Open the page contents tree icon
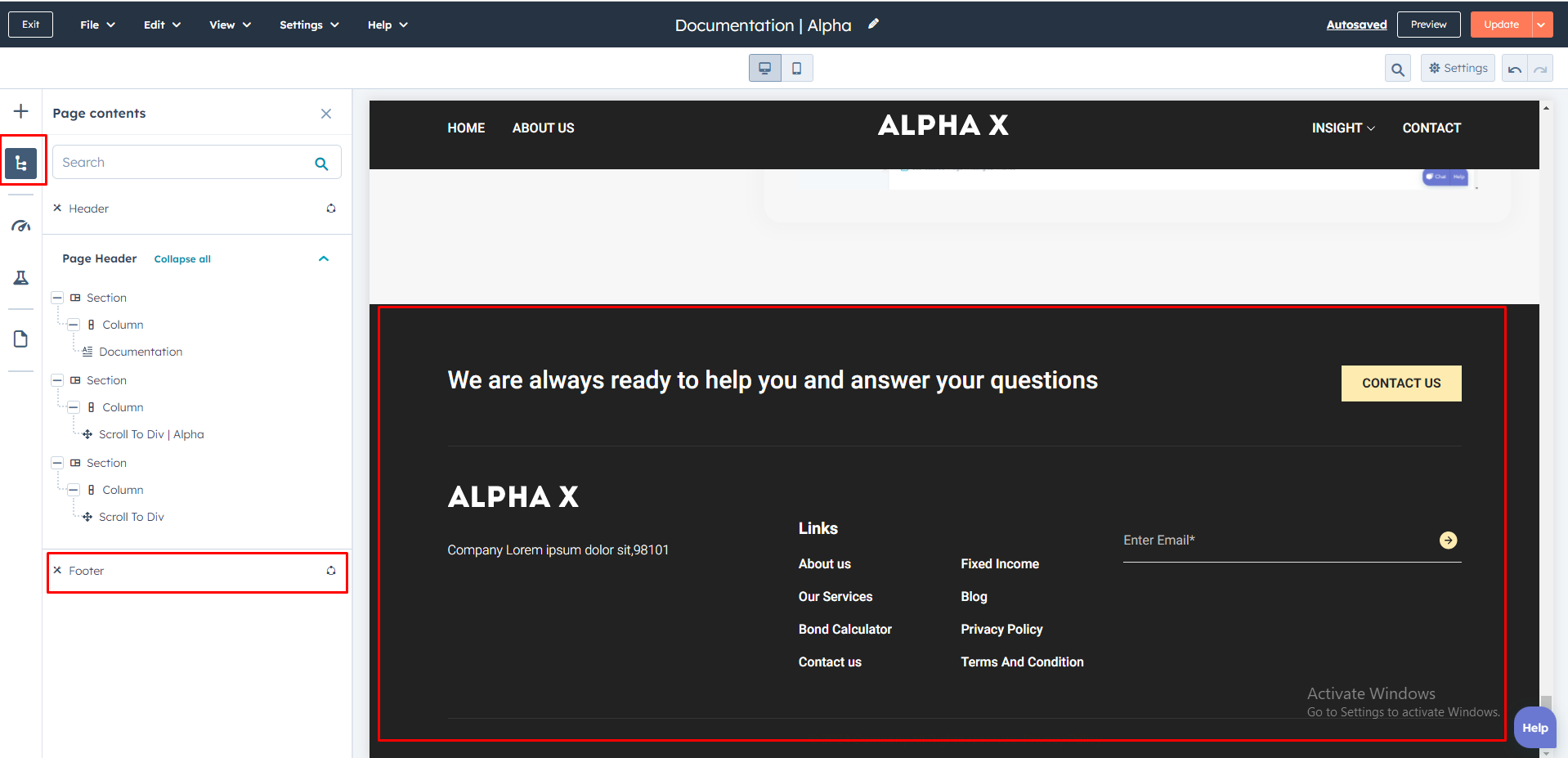 click(x=21, y=164)
